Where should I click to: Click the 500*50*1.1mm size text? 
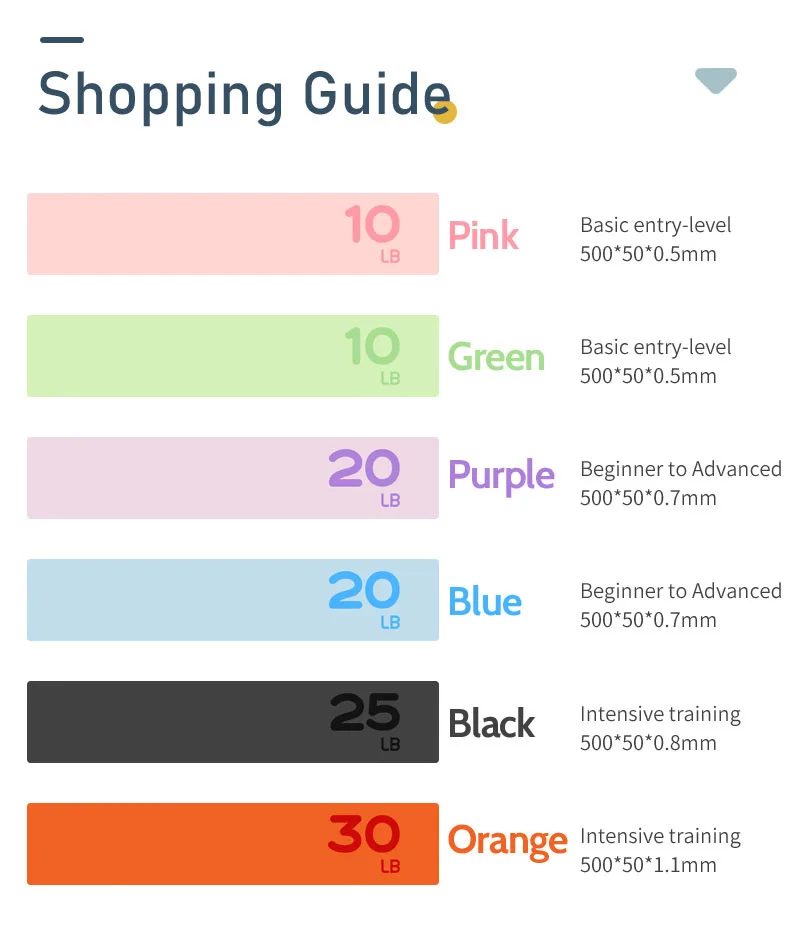648,865
